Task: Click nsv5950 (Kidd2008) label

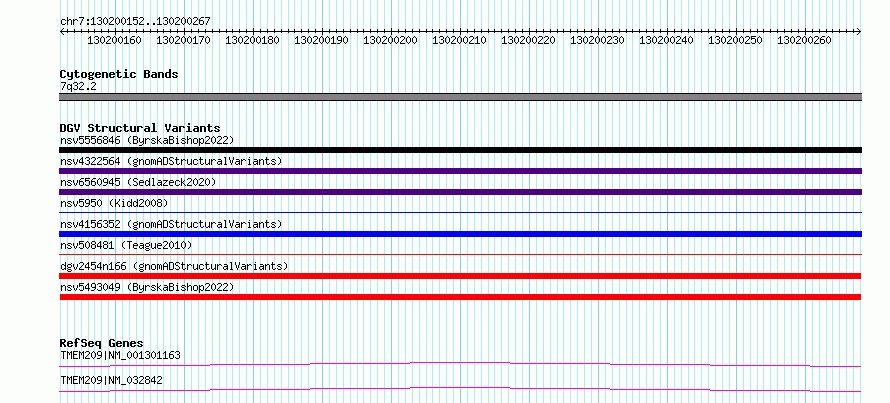Action: tap(114, 203)
